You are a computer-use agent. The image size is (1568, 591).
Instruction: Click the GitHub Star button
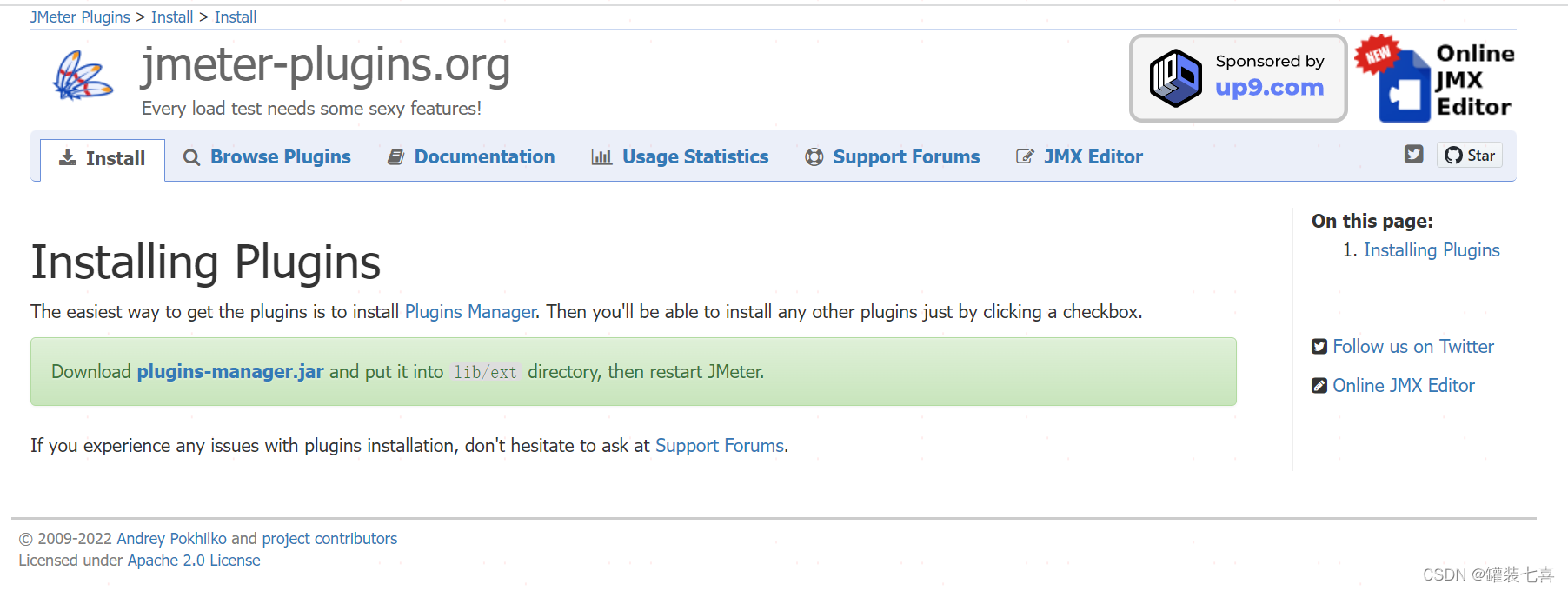tap(1470, 155)
